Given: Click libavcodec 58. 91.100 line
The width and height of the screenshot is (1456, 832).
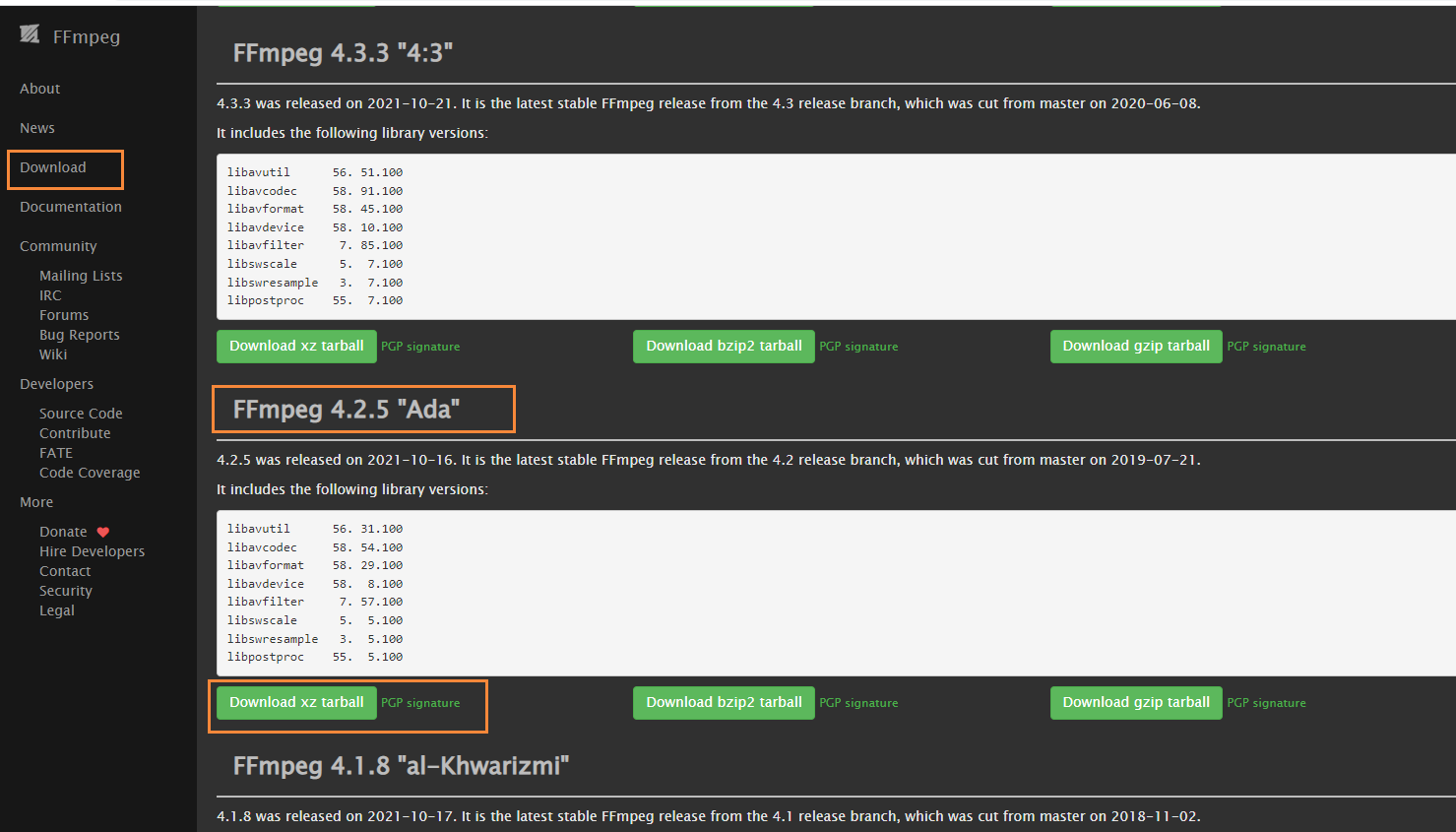Looking at the screenshot, I should (x=315, y=191).
